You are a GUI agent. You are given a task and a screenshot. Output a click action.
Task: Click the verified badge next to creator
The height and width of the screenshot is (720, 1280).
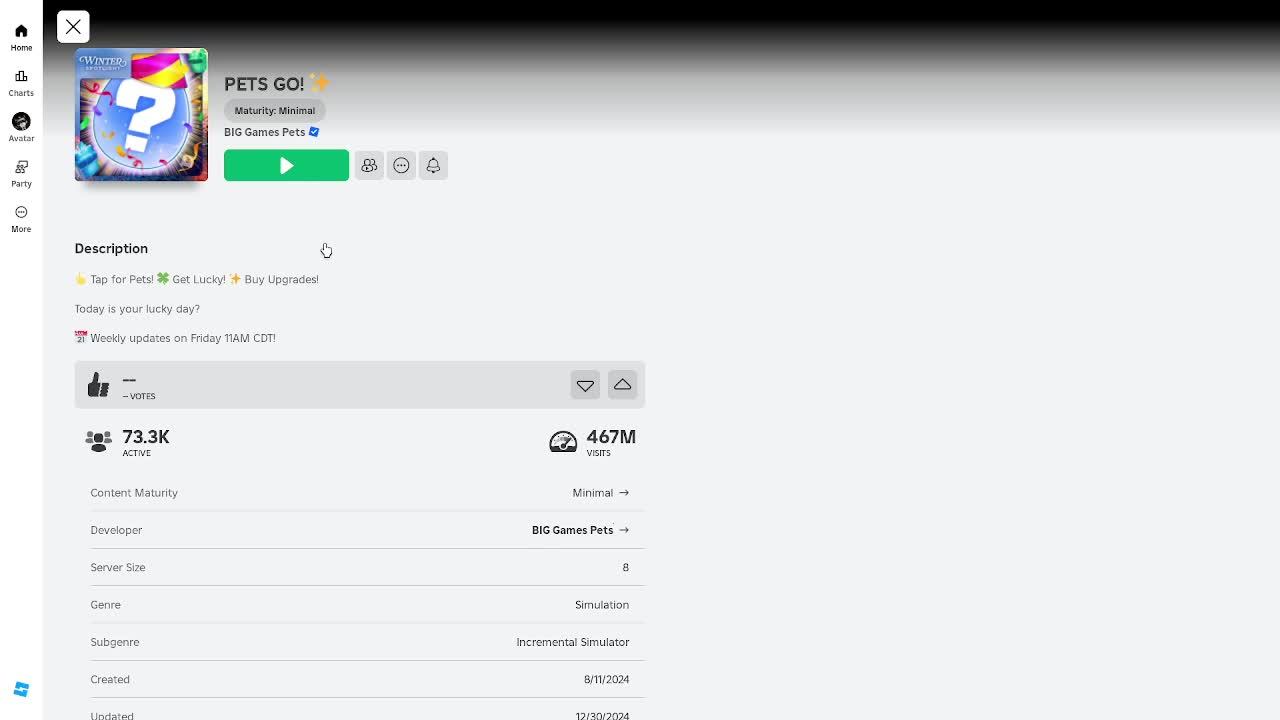(x=314, y=132)
